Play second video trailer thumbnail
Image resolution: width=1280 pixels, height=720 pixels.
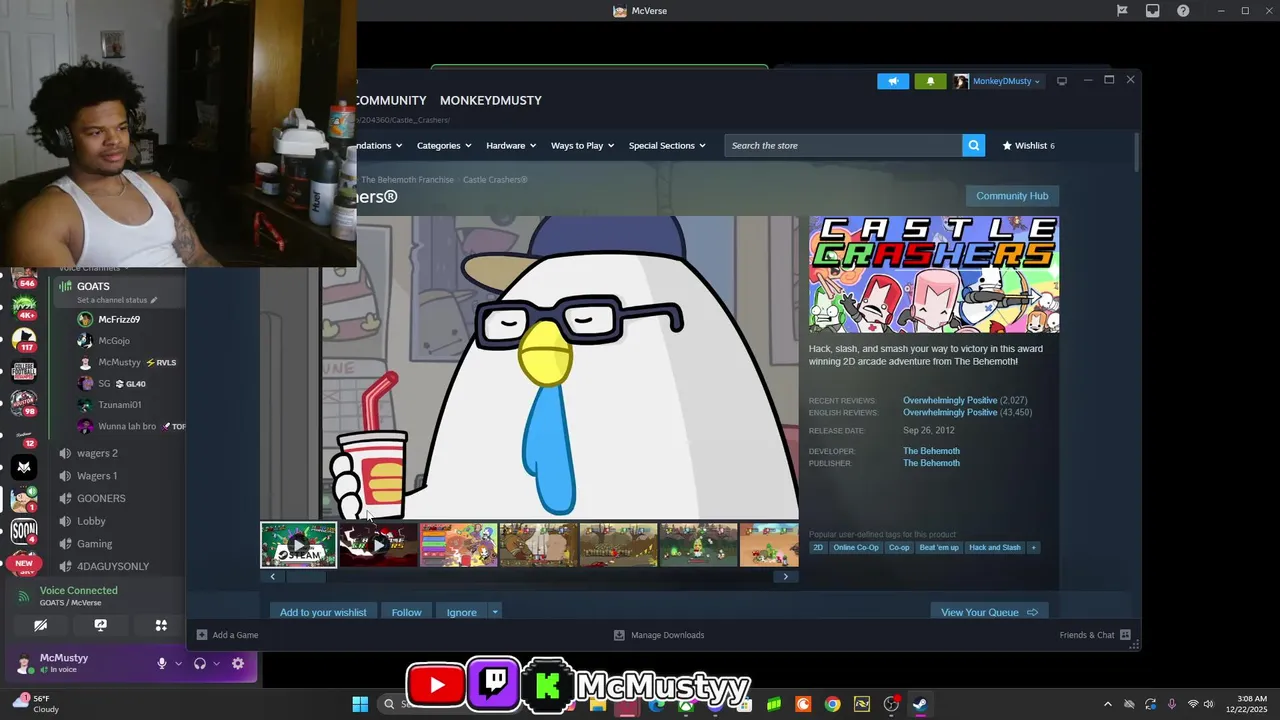click(379, 545)
